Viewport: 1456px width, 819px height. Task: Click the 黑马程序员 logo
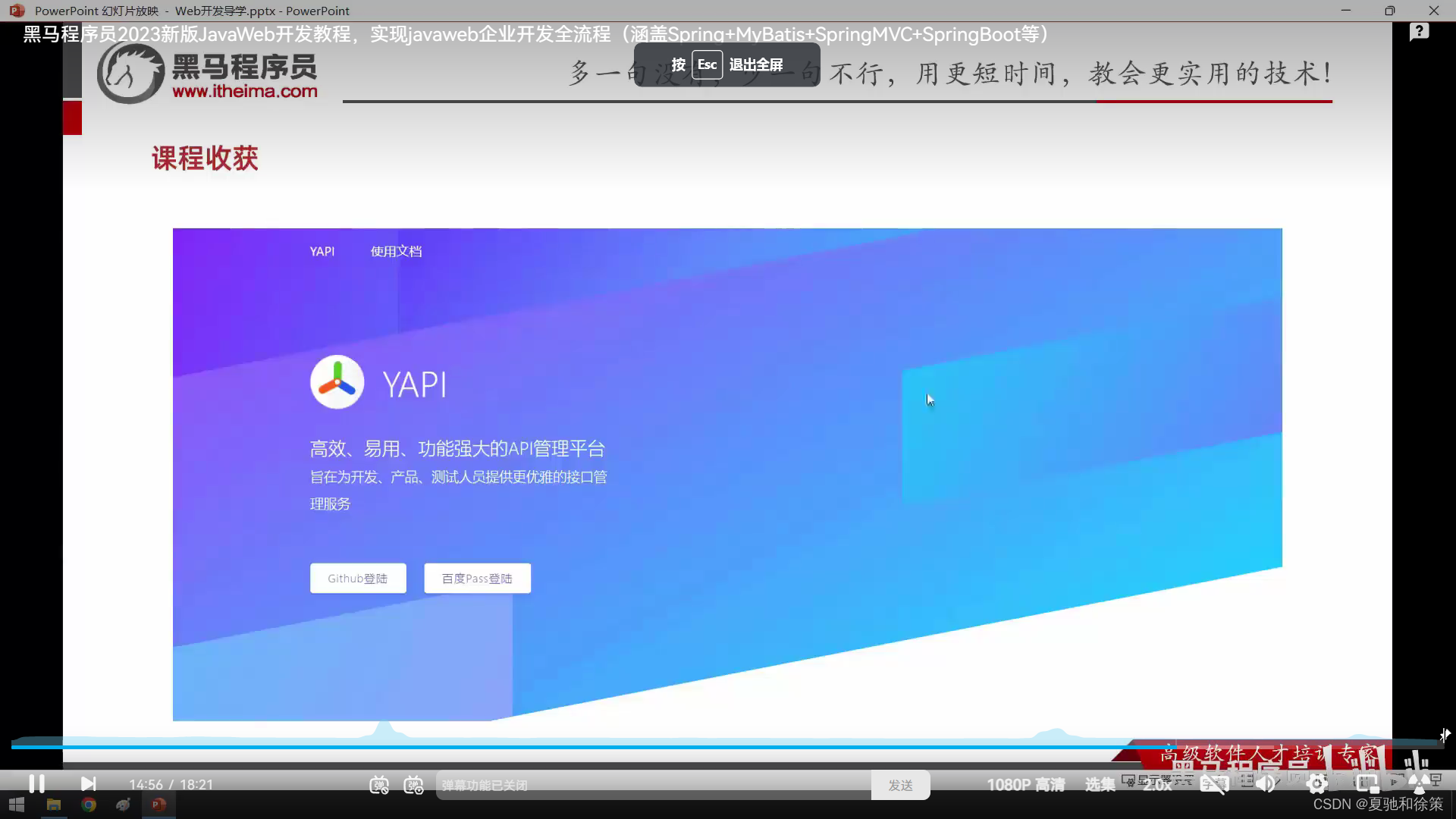coord(207,73)
